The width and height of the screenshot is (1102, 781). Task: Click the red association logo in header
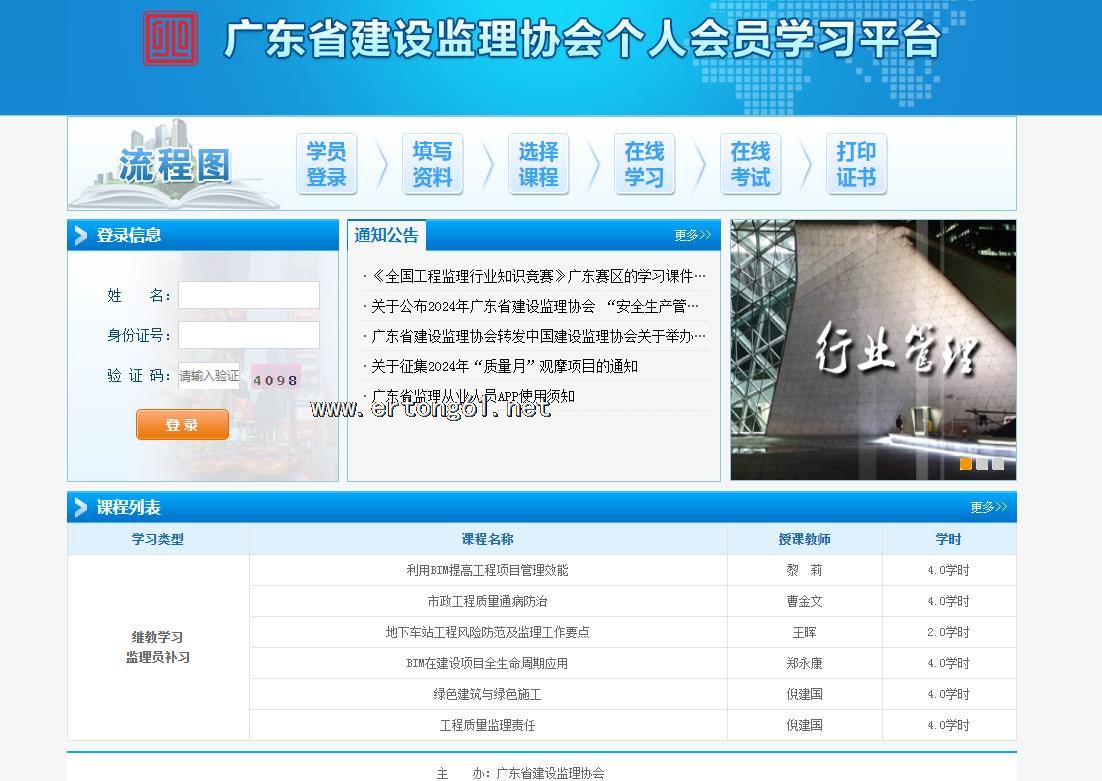pos(170,39)
